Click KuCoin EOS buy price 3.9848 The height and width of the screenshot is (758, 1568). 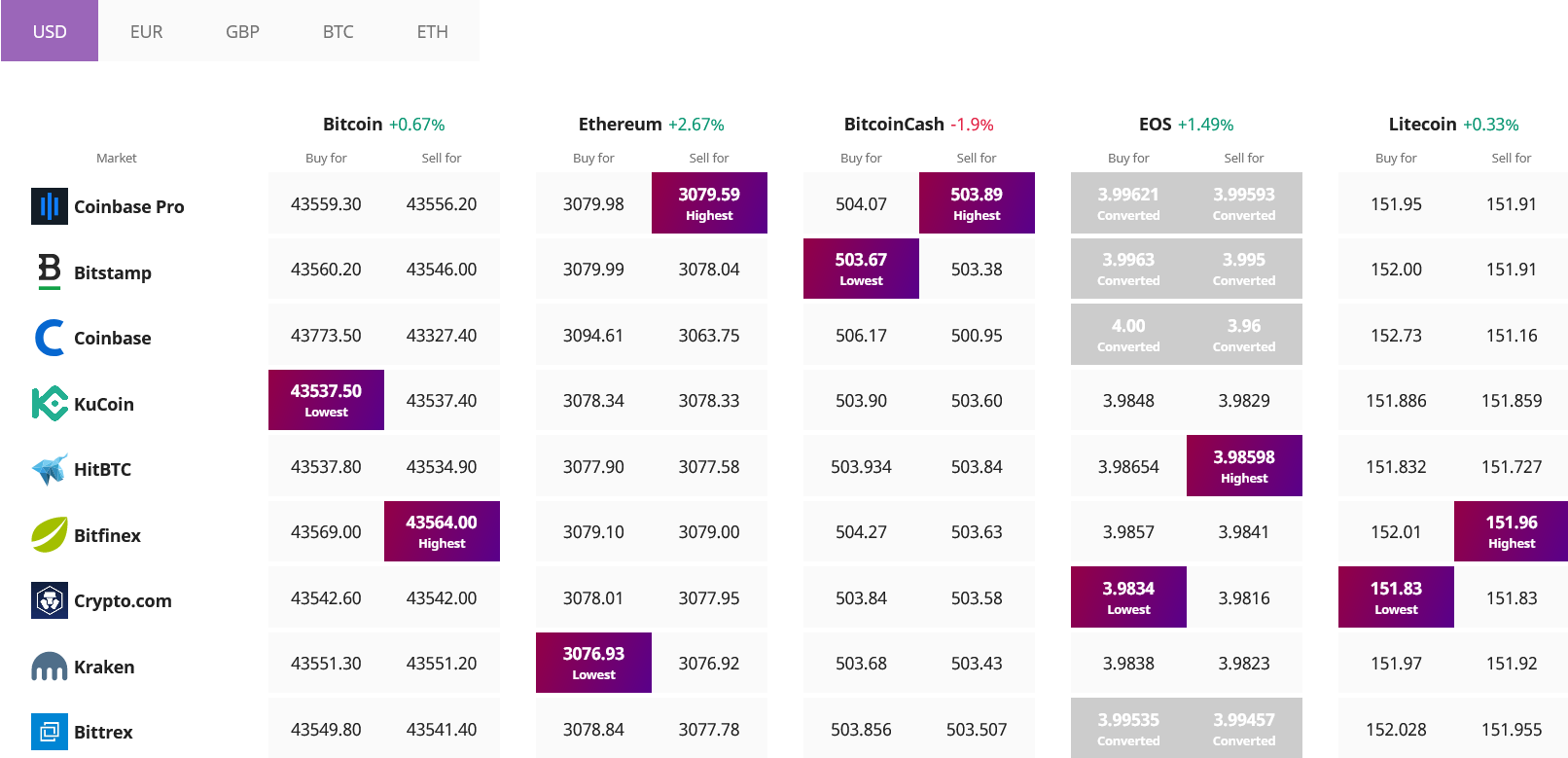point(1128,401)
